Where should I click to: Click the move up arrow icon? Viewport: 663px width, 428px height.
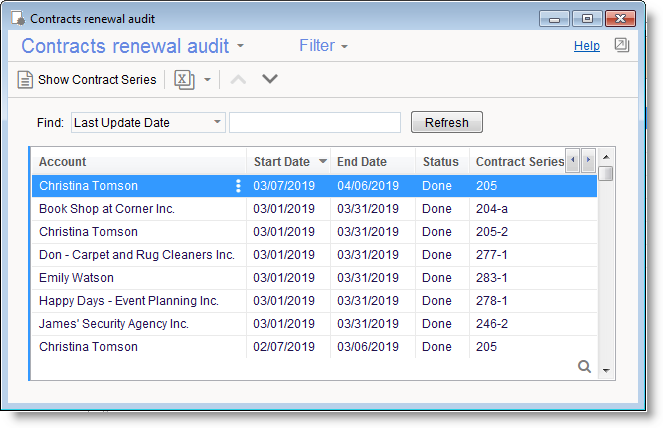pyautogui.click(x=238, y=80)
